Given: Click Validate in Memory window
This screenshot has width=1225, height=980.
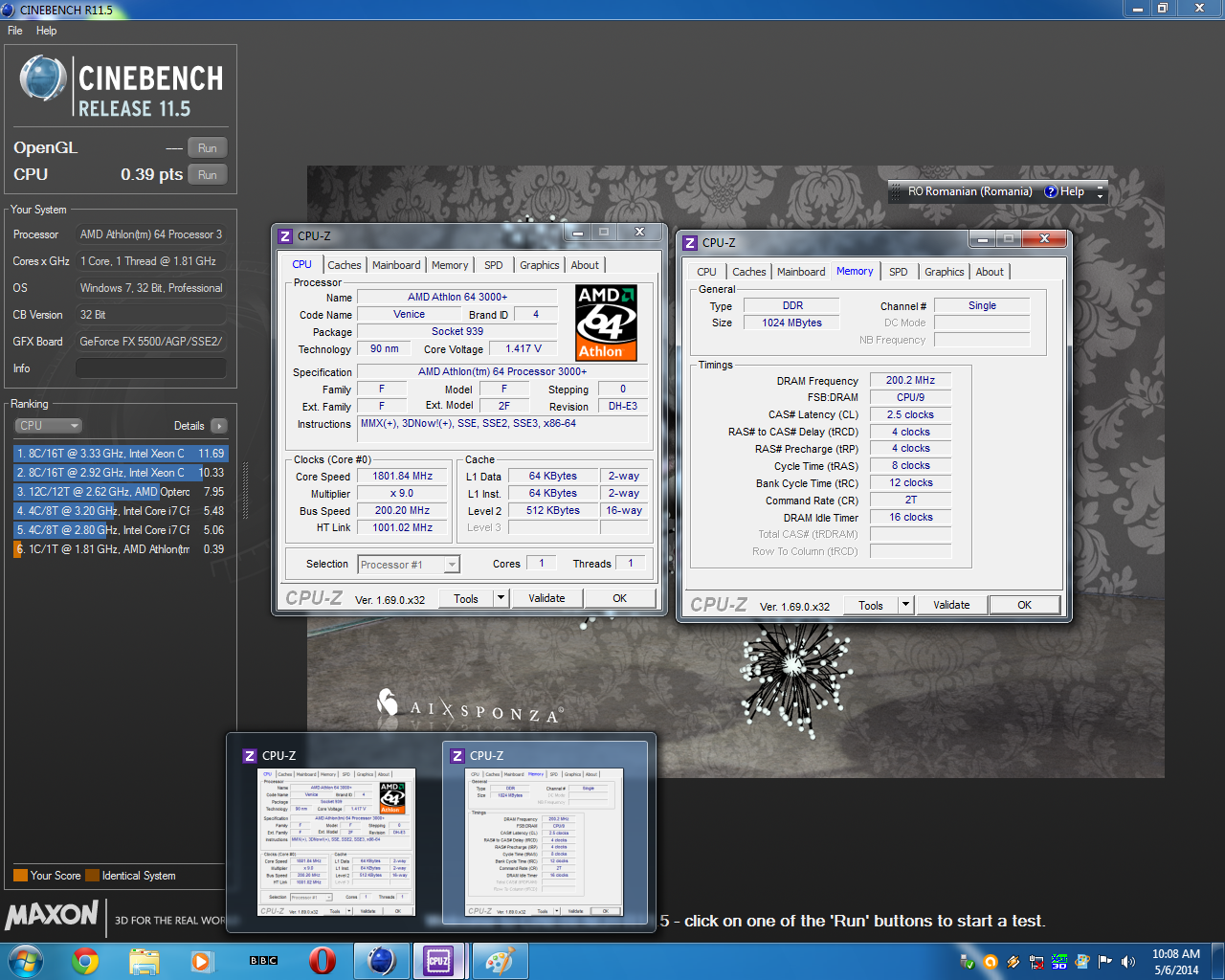Looking at the screenshot, I should (951, 605).
